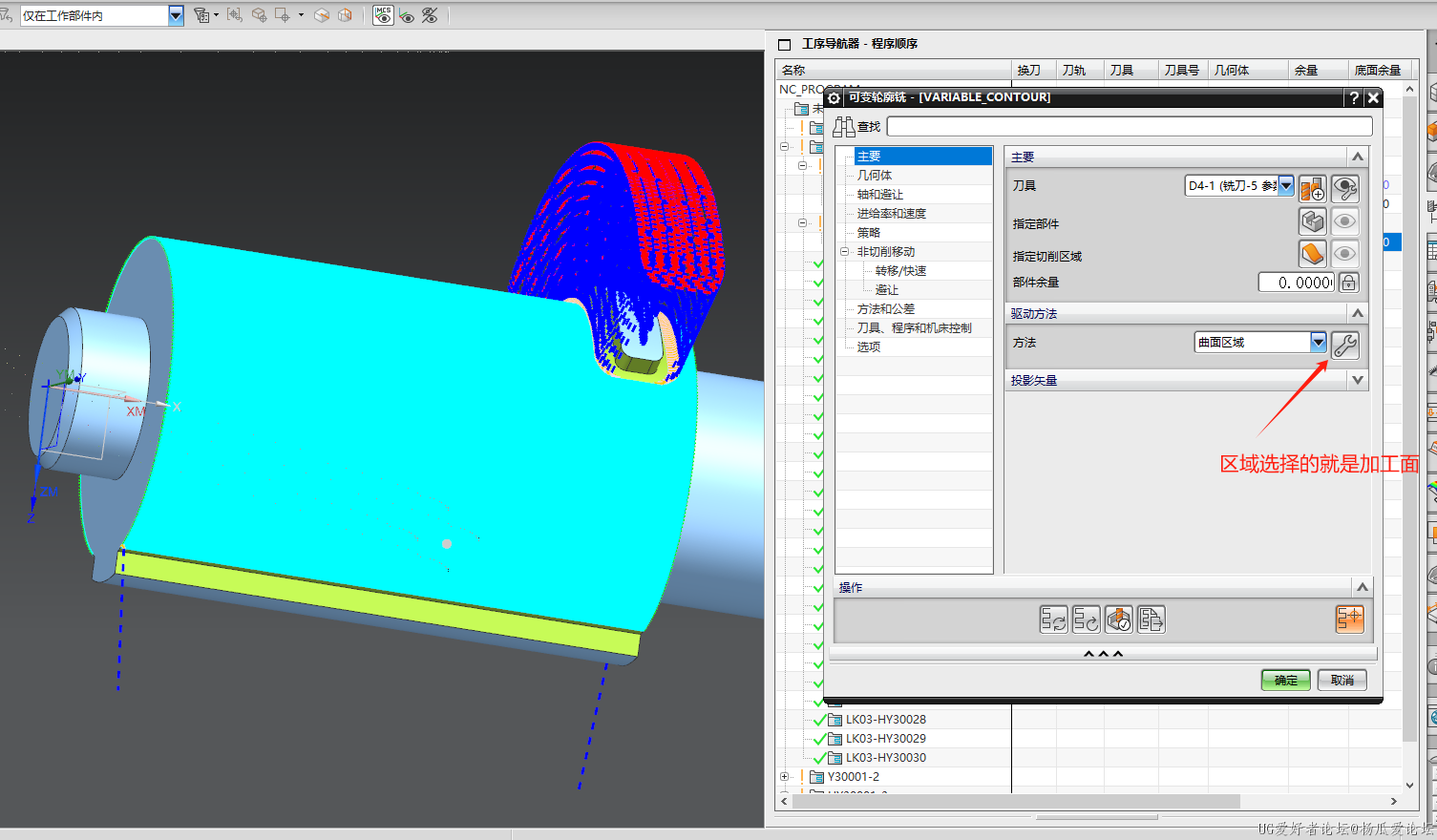The image size is (1437, 840).
Task: Click the orange-face cube toolbar icon
Action: (x=345, y=15)
